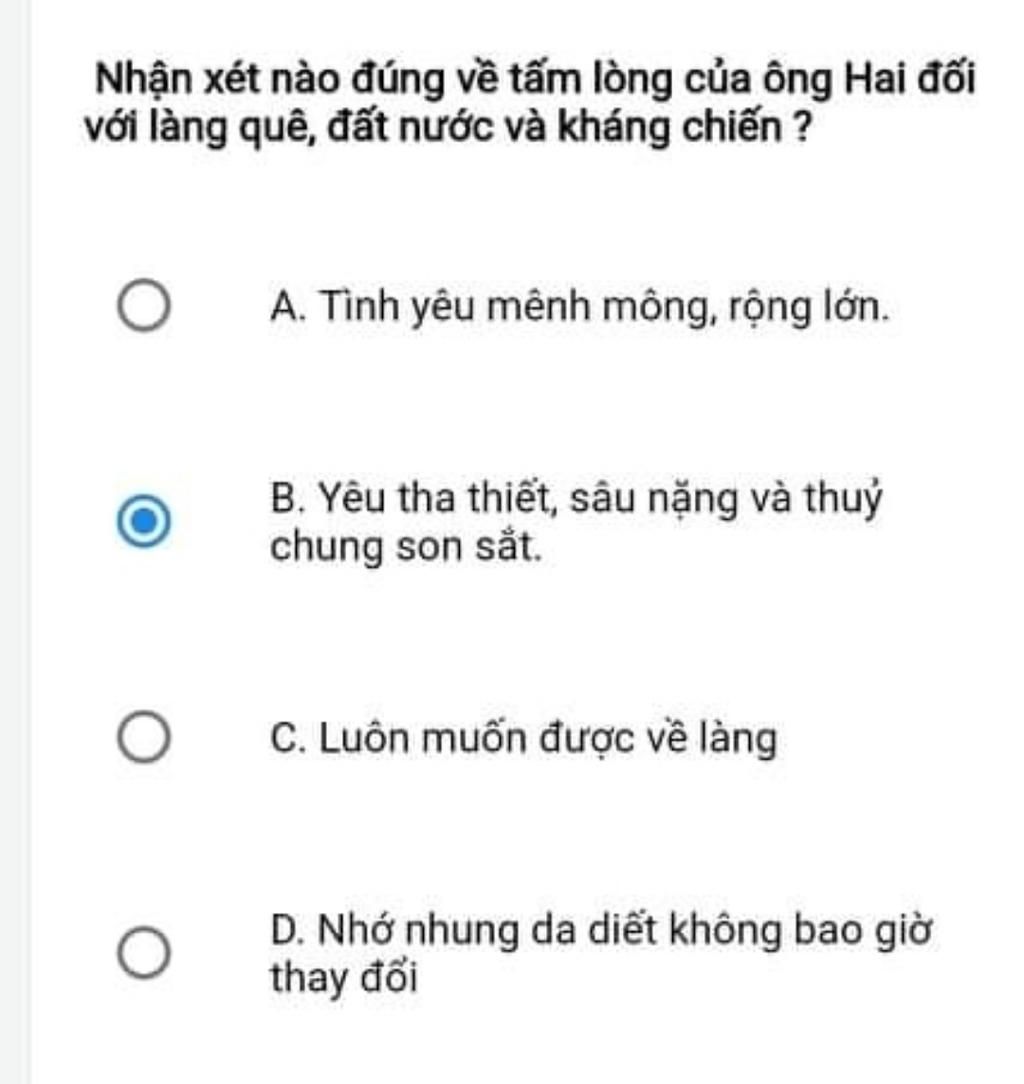The height and width of the screenshot is (1084, 1024).
Task: Click the 'C.' letter prefix of the third answer
Action: coord(285,740)
